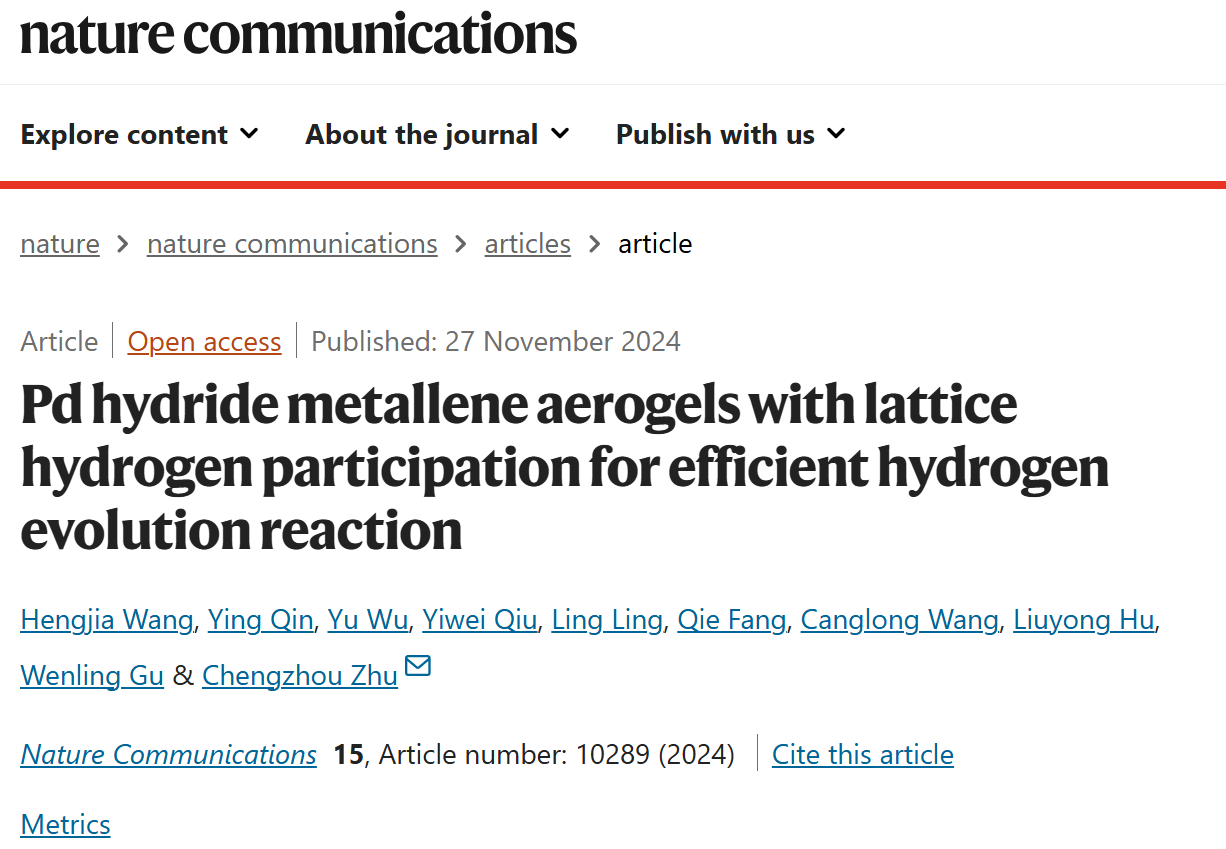Expand the Publish with us chevron
1226x849 pixels.
836,133
